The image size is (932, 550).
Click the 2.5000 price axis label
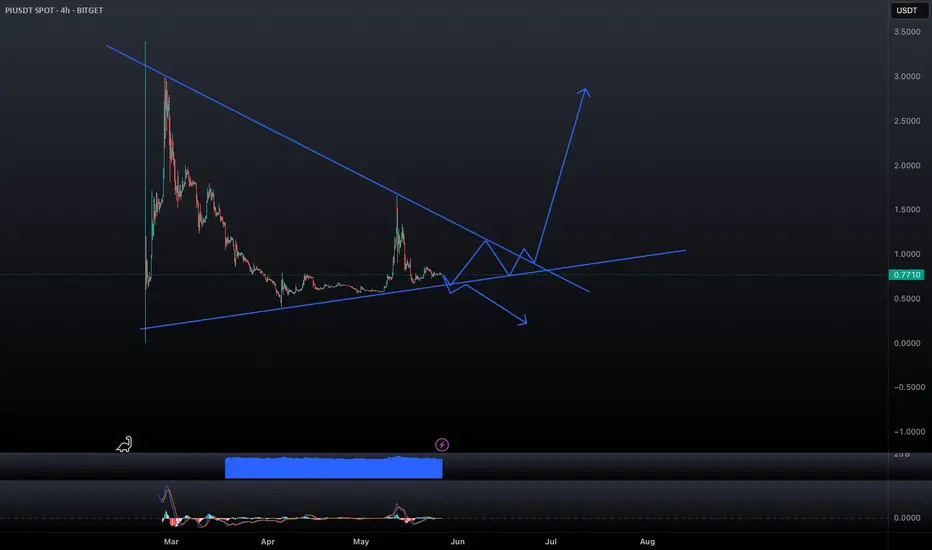point(907,121)
